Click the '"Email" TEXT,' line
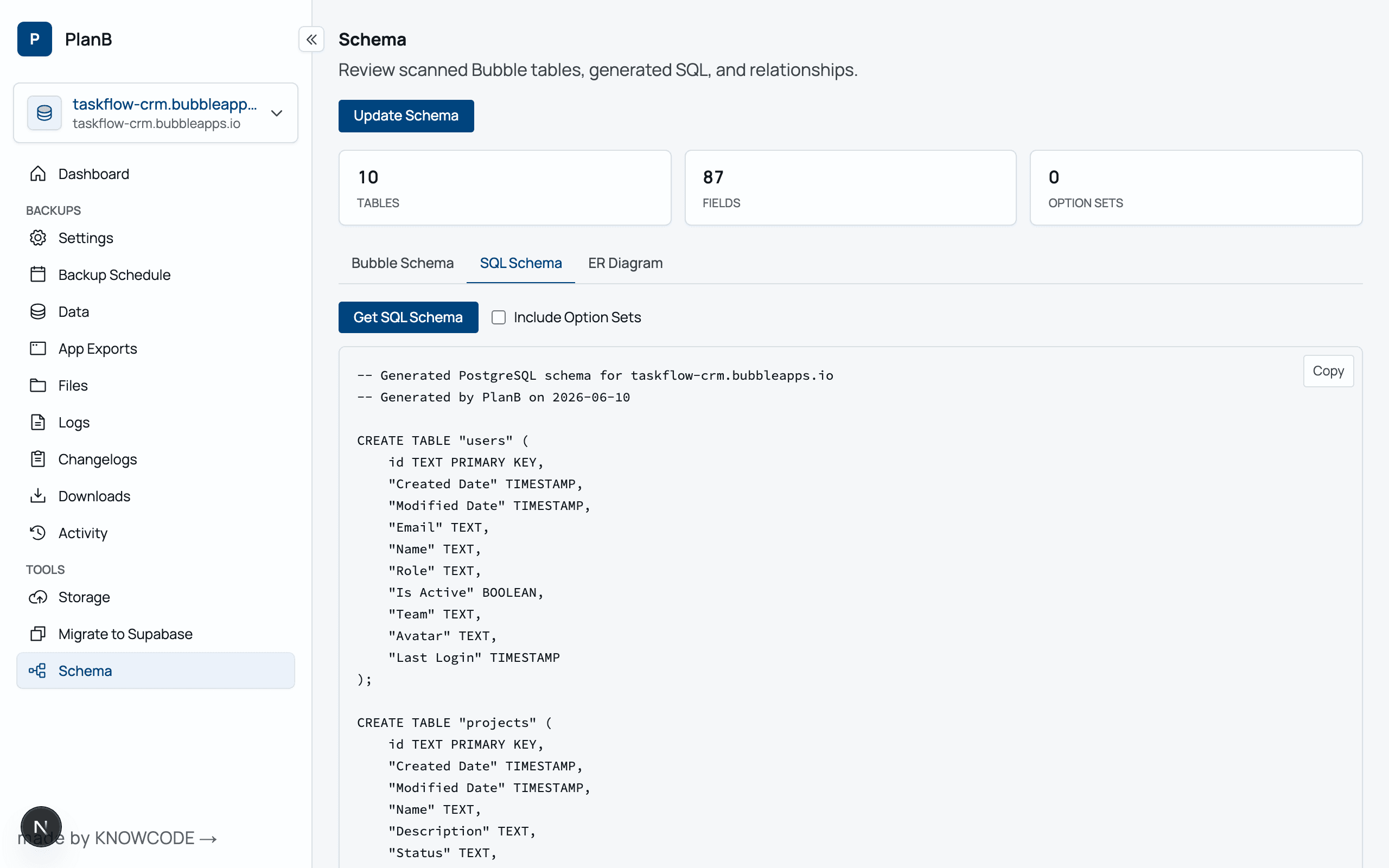The width and height of the screenshot is (1389, 868). pos(438,527)
